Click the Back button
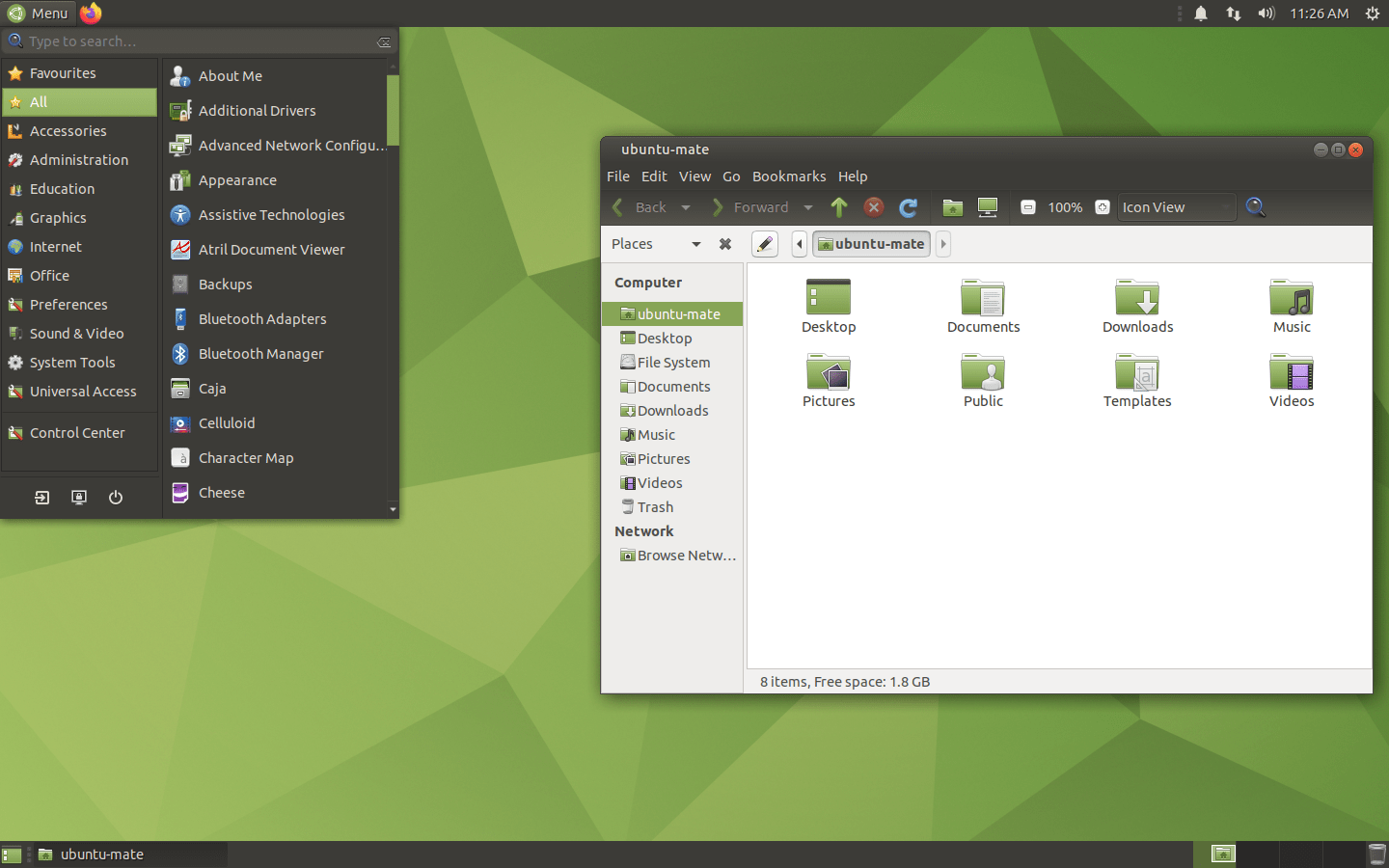 640,207
